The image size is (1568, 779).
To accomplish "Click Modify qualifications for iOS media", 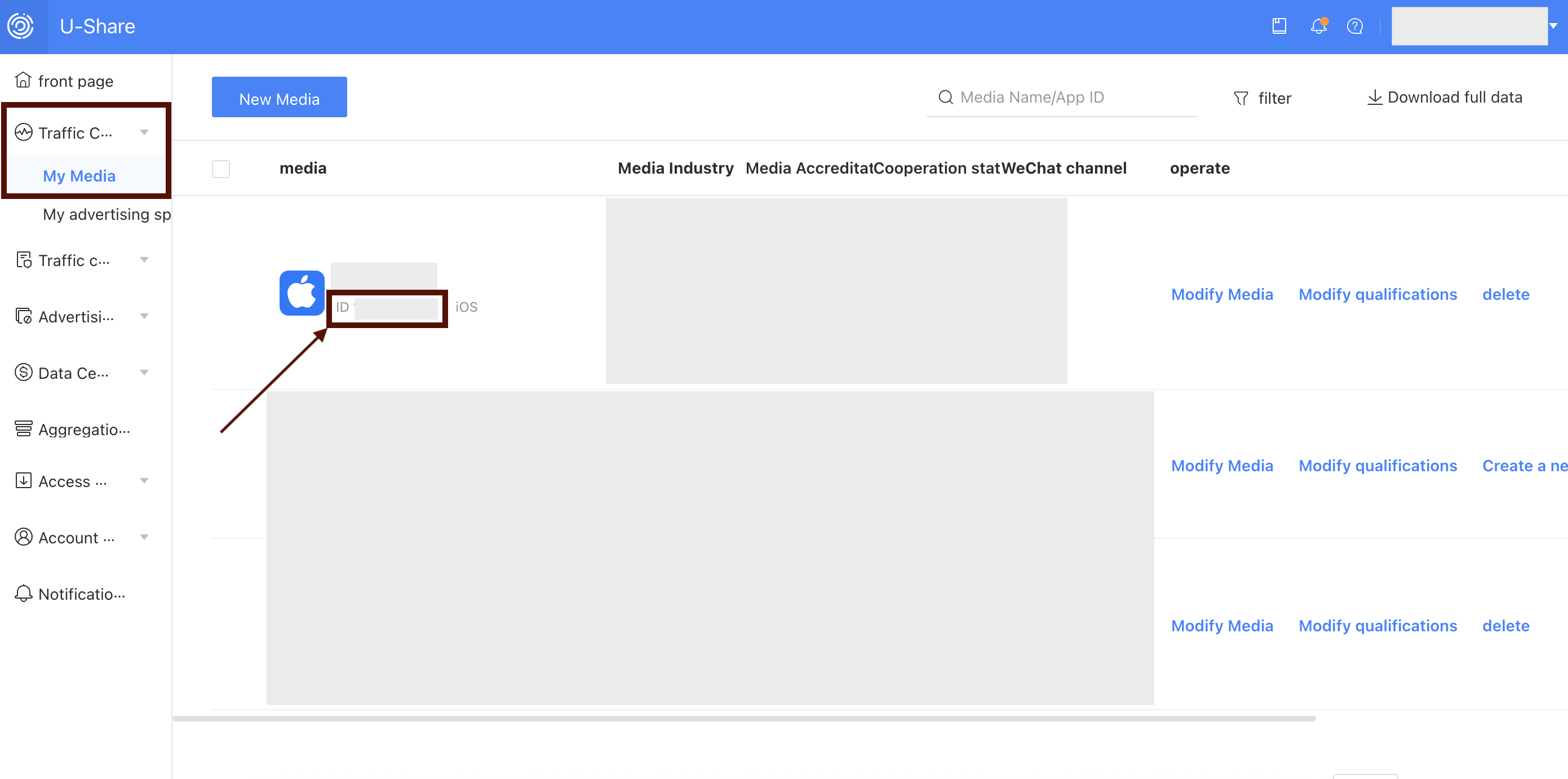I will [x=1377, y=295].
